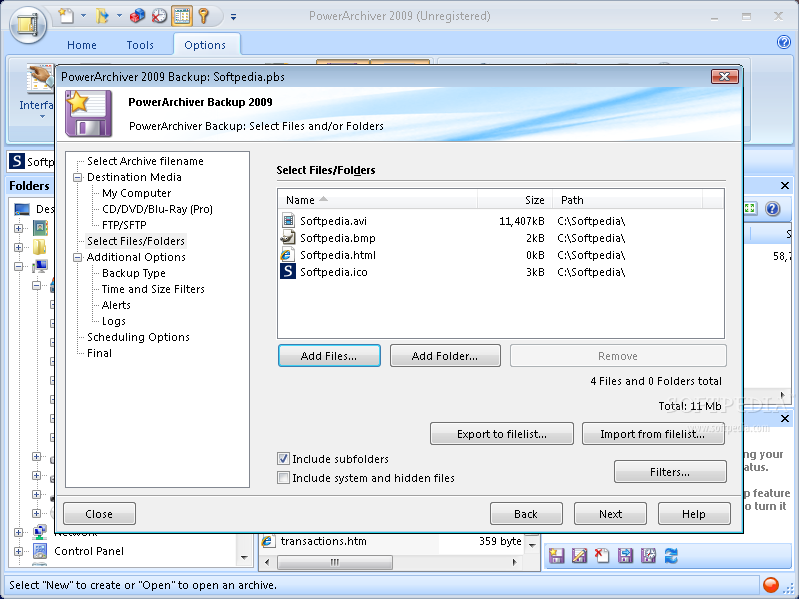This screenshot has width=799, height=599.
Task: Sort the file list by Size column
Action: (515, 200)
